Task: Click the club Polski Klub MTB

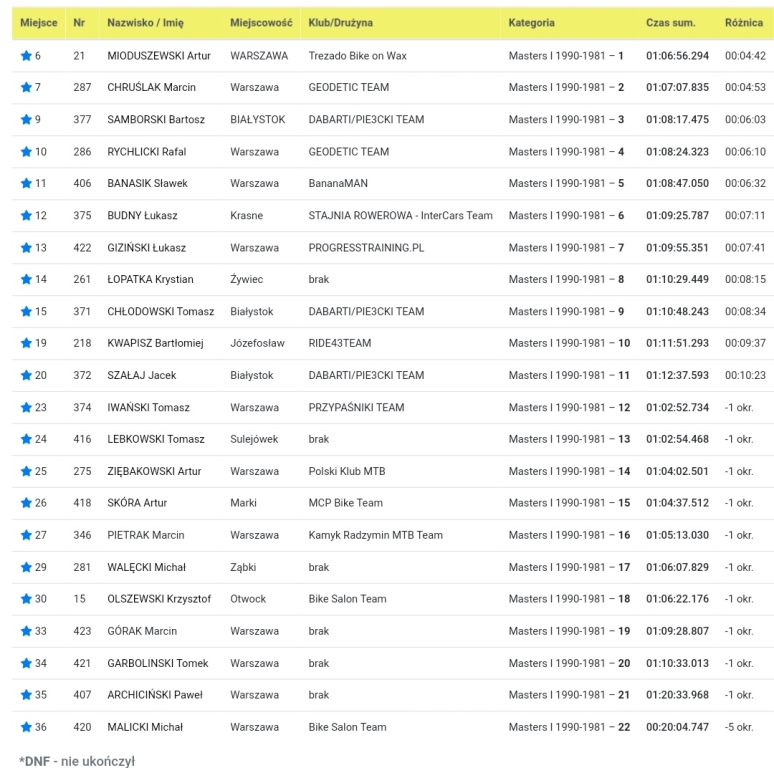Action: point(347,471)
